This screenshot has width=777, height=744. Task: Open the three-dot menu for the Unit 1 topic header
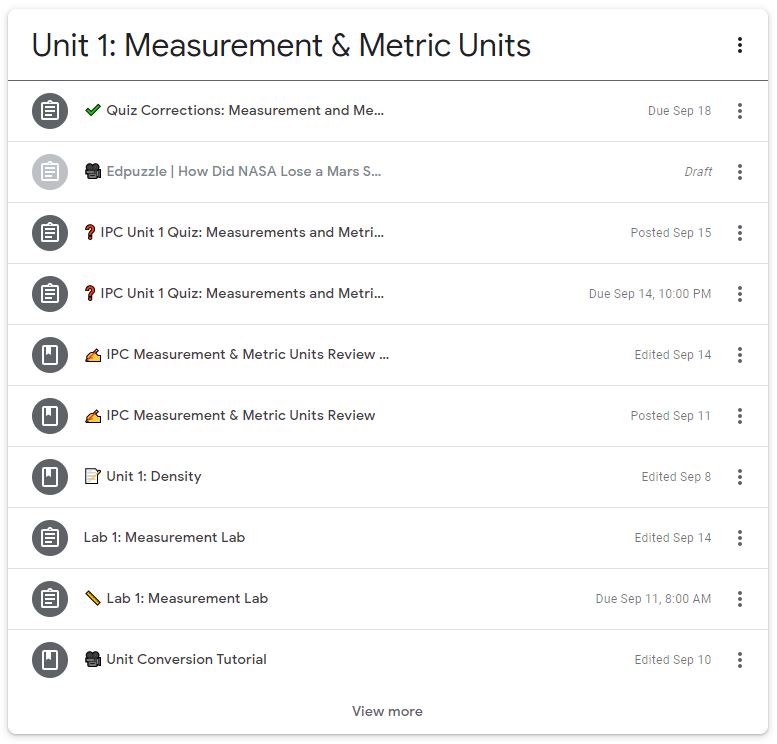click(x=739, y=45)
